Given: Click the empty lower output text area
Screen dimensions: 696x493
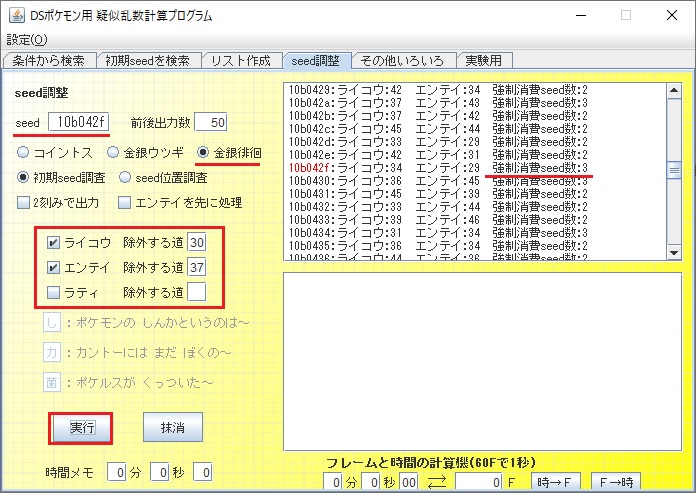Looking at the screenshot, I should tap(482, 362).
